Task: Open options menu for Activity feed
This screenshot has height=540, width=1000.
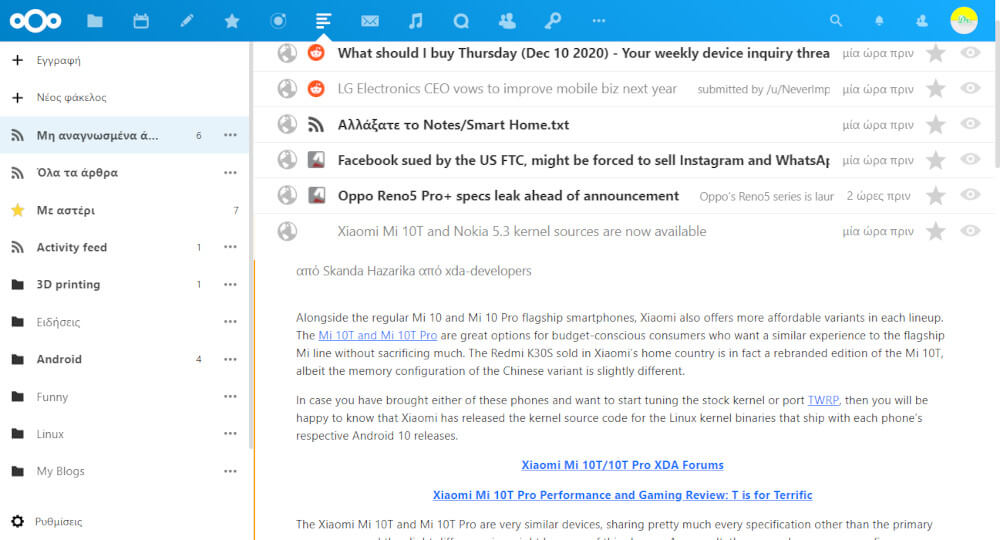Action: pyautogui.click(x=230, y=247)
